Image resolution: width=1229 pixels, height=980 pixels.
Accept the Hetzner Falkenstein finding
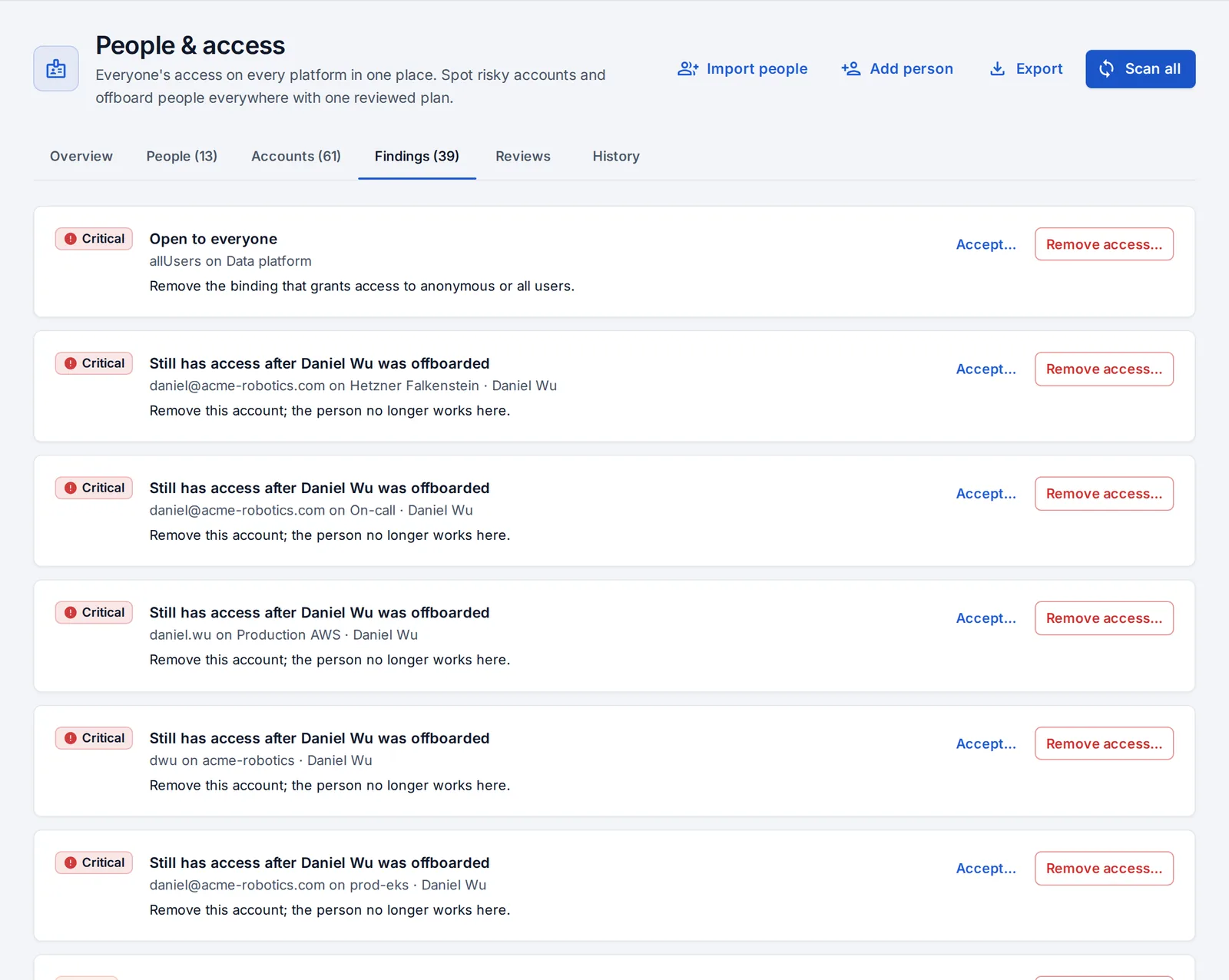[986, 369]
